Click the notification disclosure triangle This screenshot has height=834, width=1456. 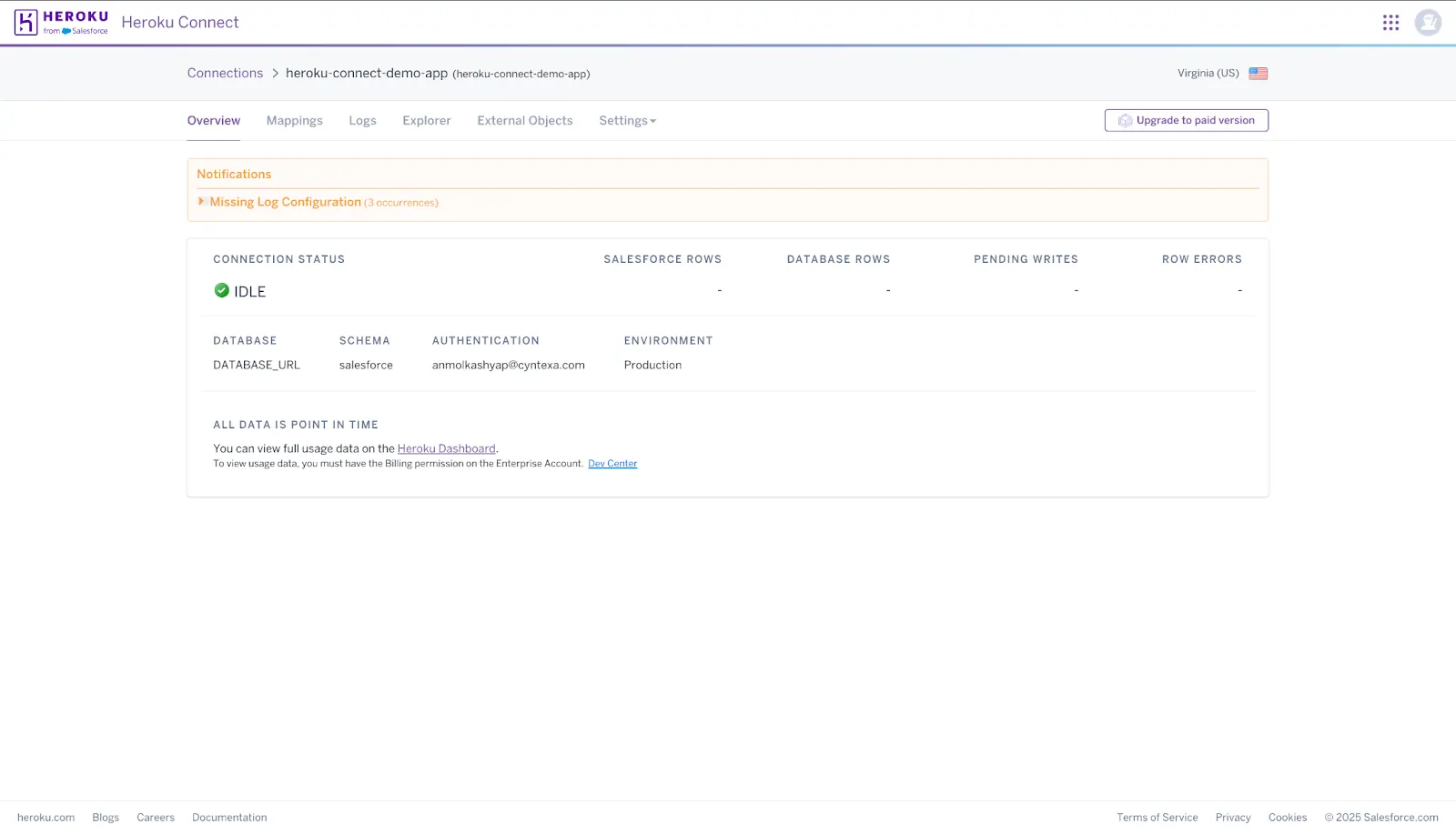tap(201, 201)
